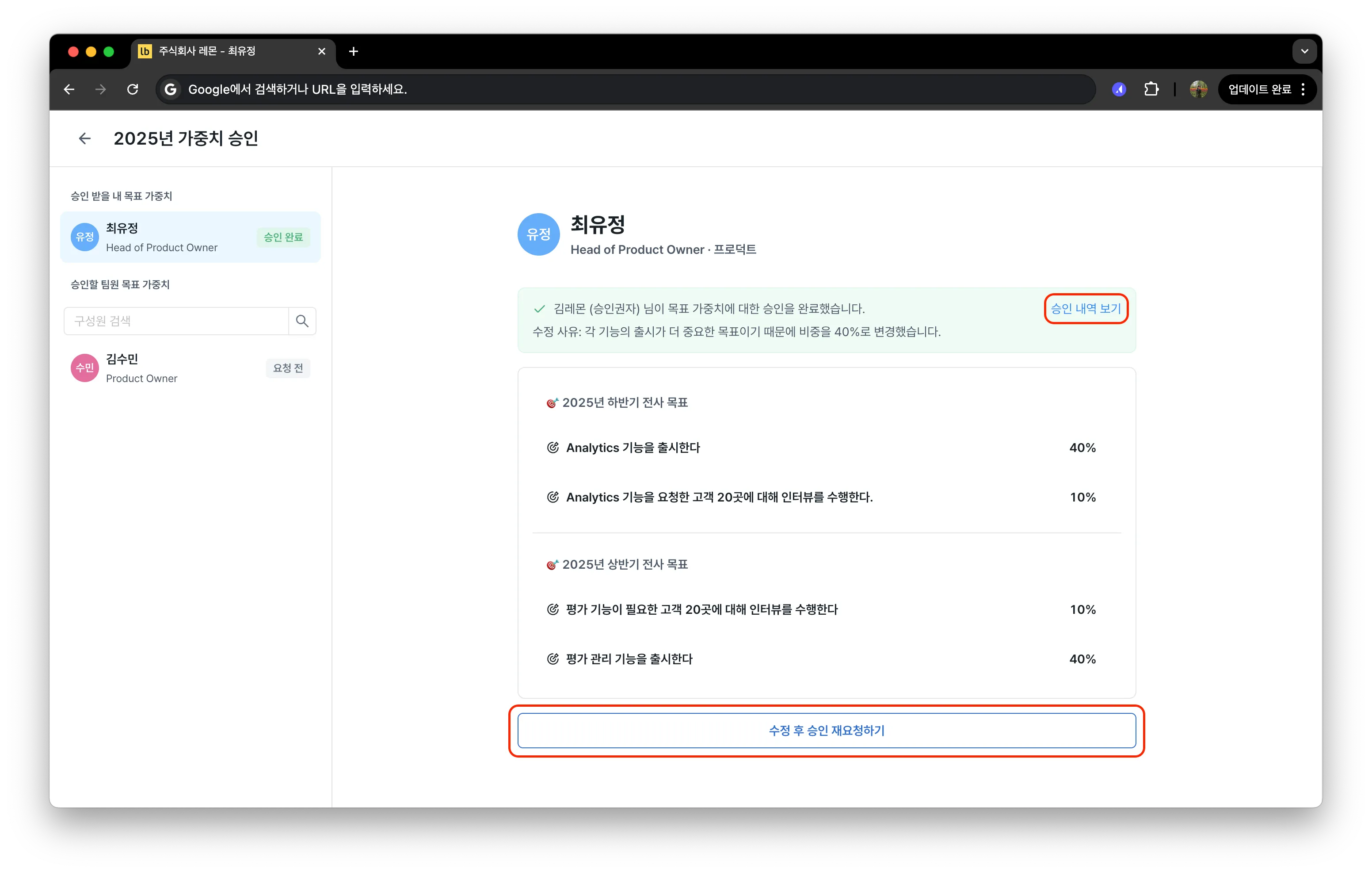
Task: Open the blue extension icon in toolbar
Action: pyautogui.click(x=1119, y=89)
